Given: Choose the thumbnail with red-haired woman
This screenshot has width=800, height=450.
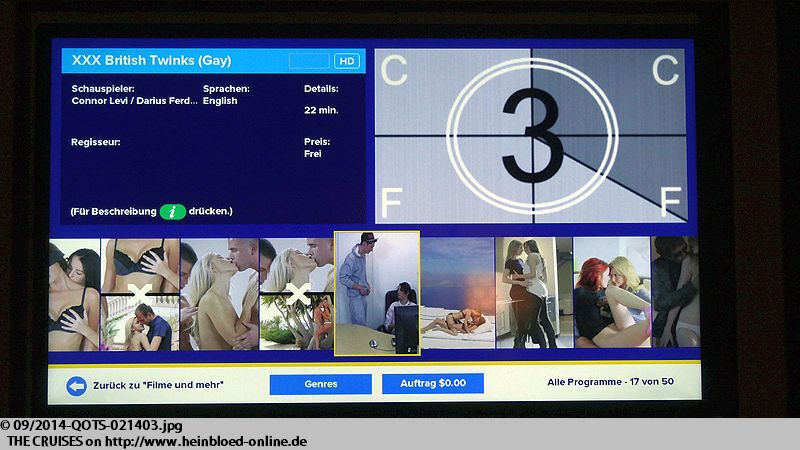Looking at the screenshot, I should tap(612, 292).
